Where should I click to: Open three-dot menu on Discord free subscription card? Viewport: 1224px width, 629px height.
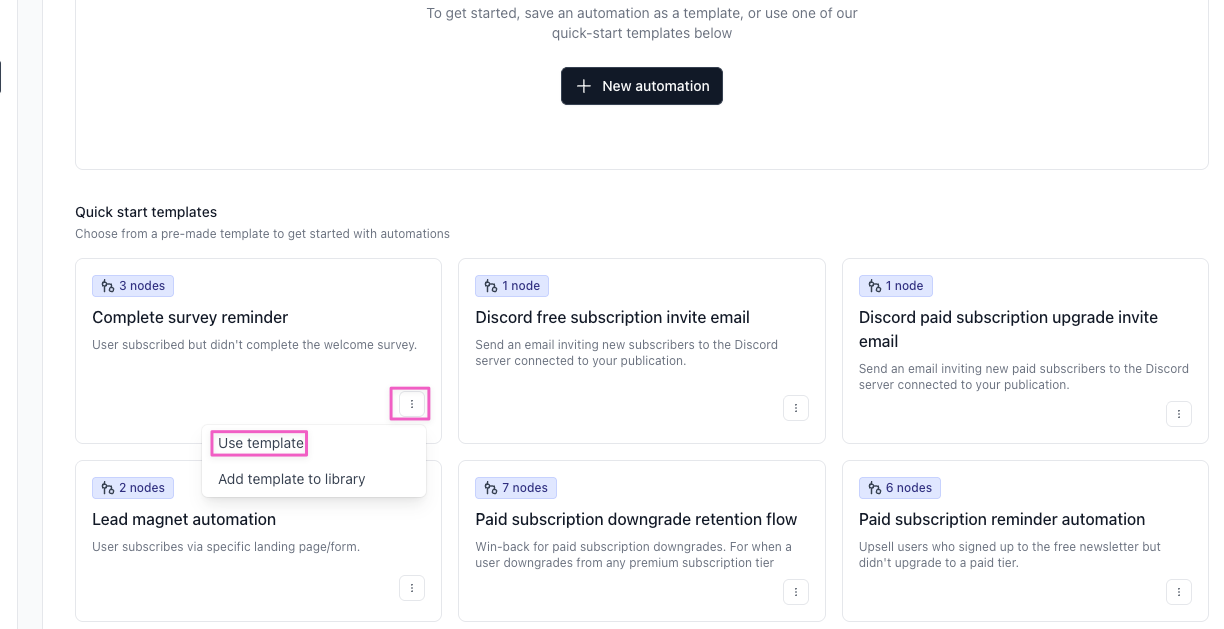pyautogui.click(x=796, y=408)
